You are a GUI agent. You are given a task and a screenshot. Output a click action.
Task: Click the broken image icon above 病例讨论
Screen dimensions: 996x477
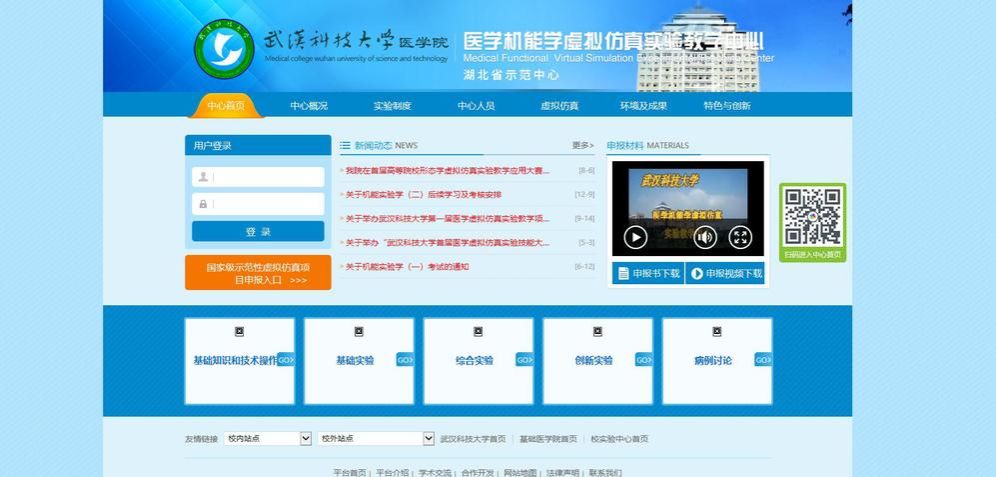pyautogui.click(x=717, y=332)
